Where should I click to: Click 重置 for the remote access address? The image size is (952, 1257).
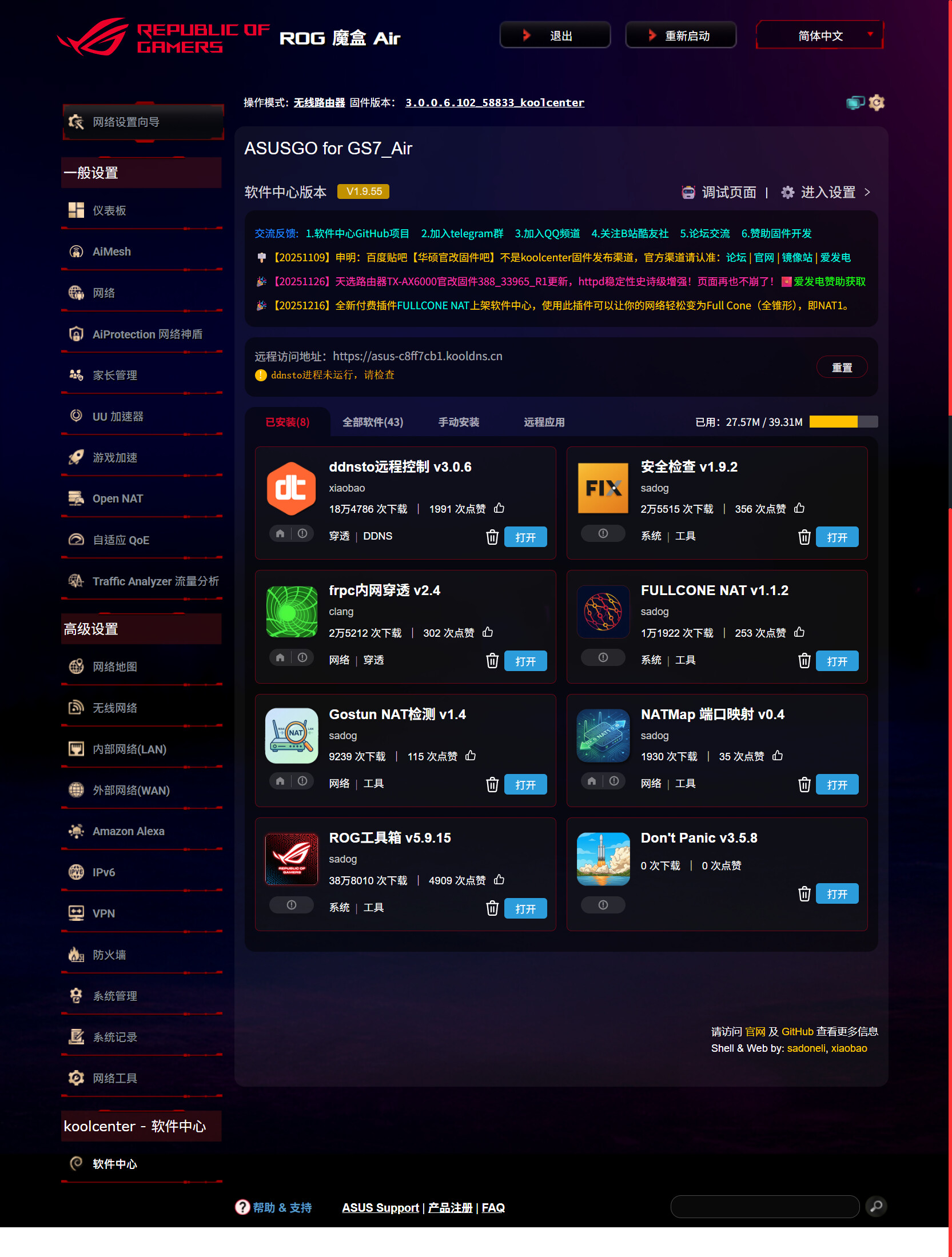(x=842, y=367)
